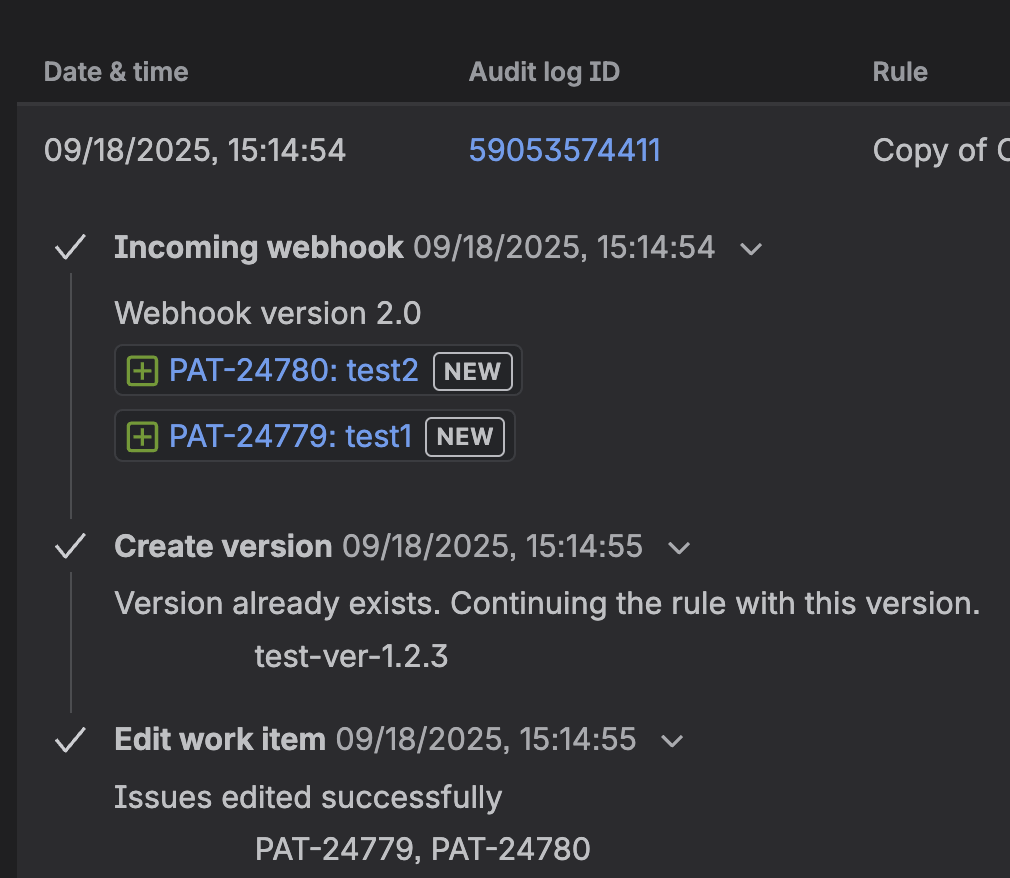Image resolution: width=1010 pixels, height=878 pixels.
Task: Click the NEW badge next to test2
Action: pyautogui.click(x=473, y=371)
